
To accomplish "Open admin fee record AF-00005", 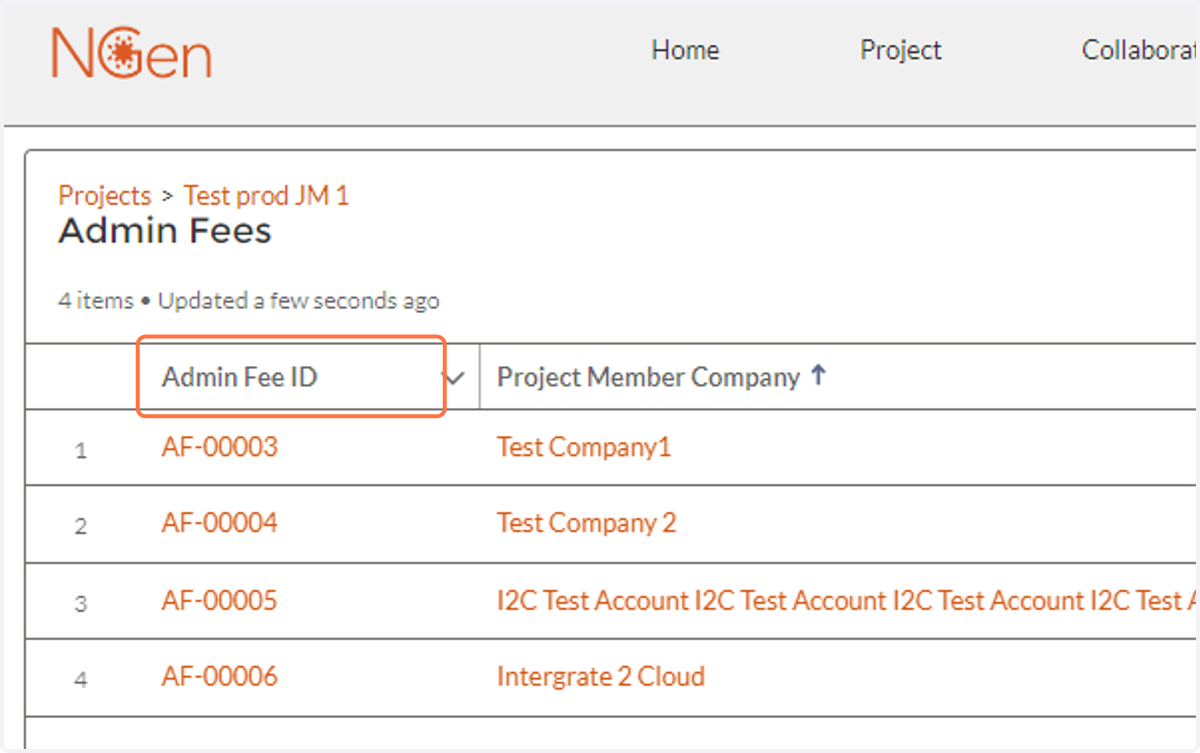I will pyautogui.click(x=219, y=600).
